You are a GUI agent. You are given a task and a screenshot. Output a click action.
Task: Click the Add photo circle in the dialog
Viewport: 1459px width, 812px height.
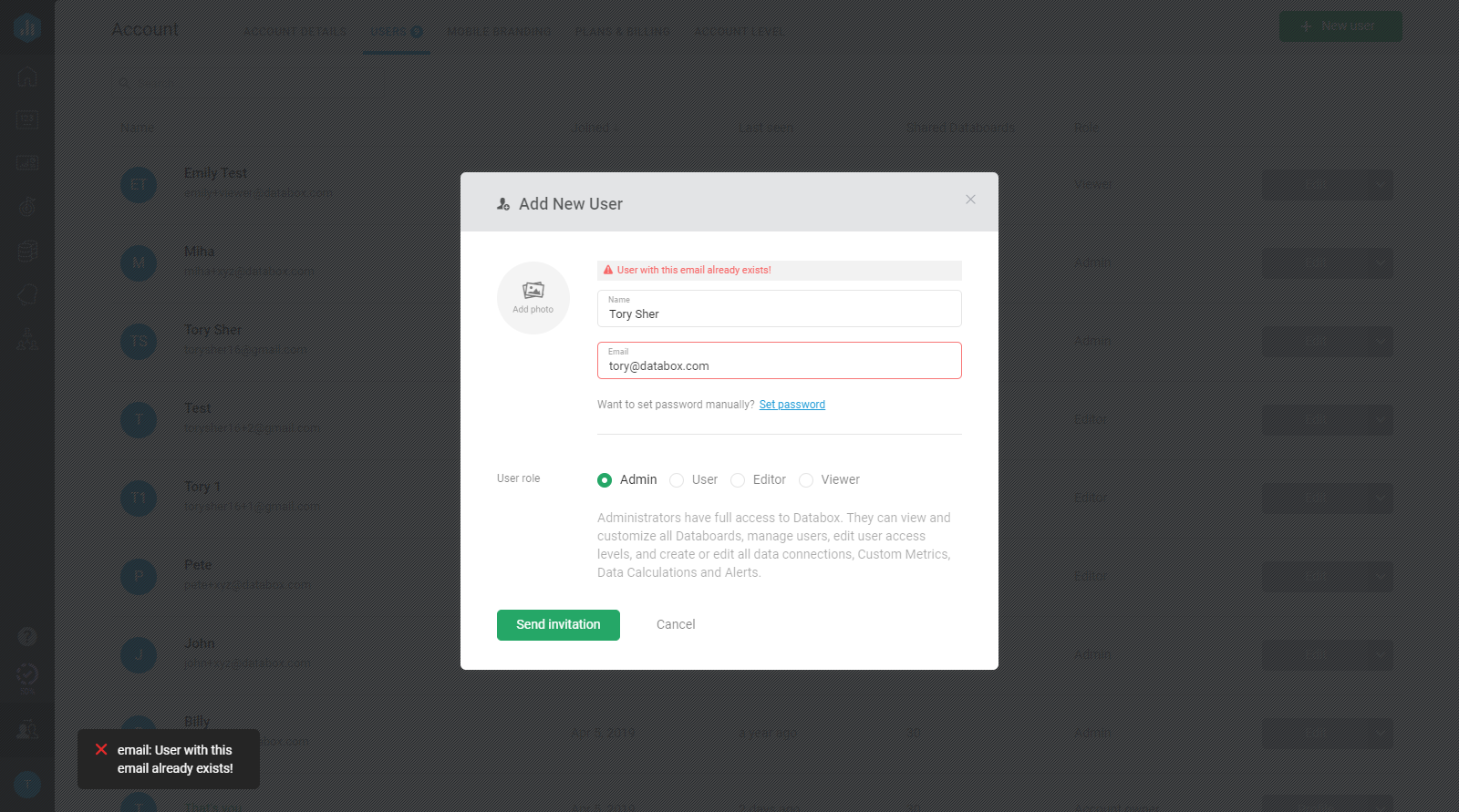point(533,297)
